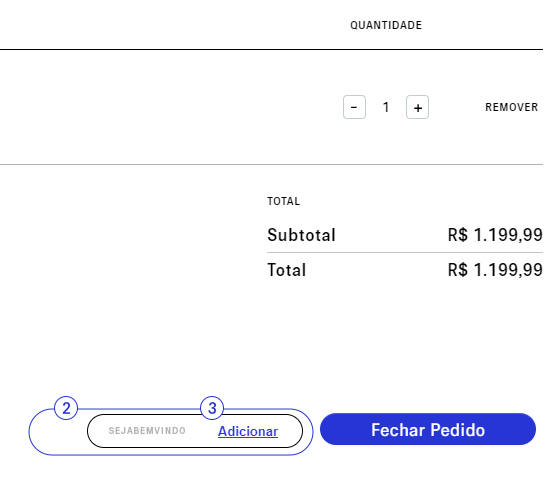The image size is (555, 495).
Task: Select the Subtotal label text
Action: [x=301, y=235]
